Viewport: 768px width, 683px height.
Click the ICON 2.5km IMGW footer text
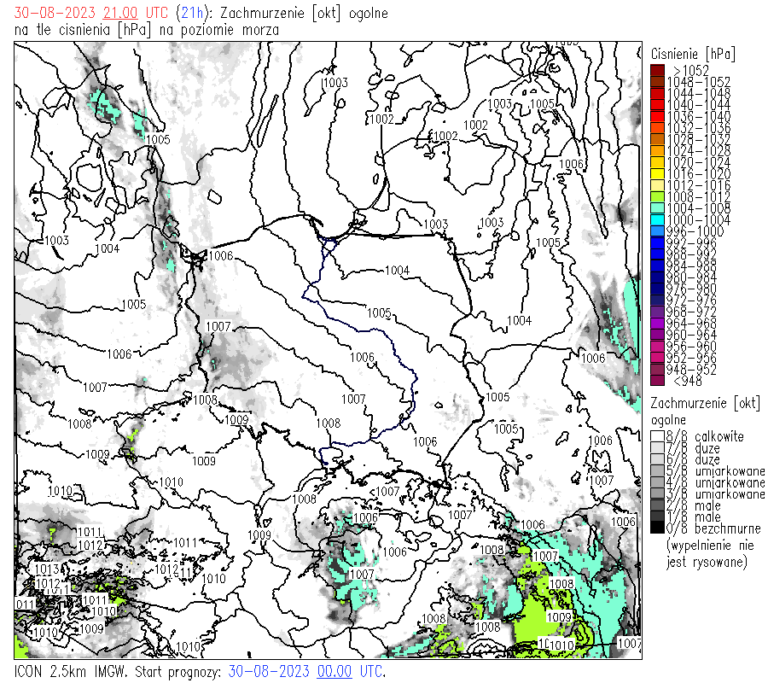tap(70, 671)
